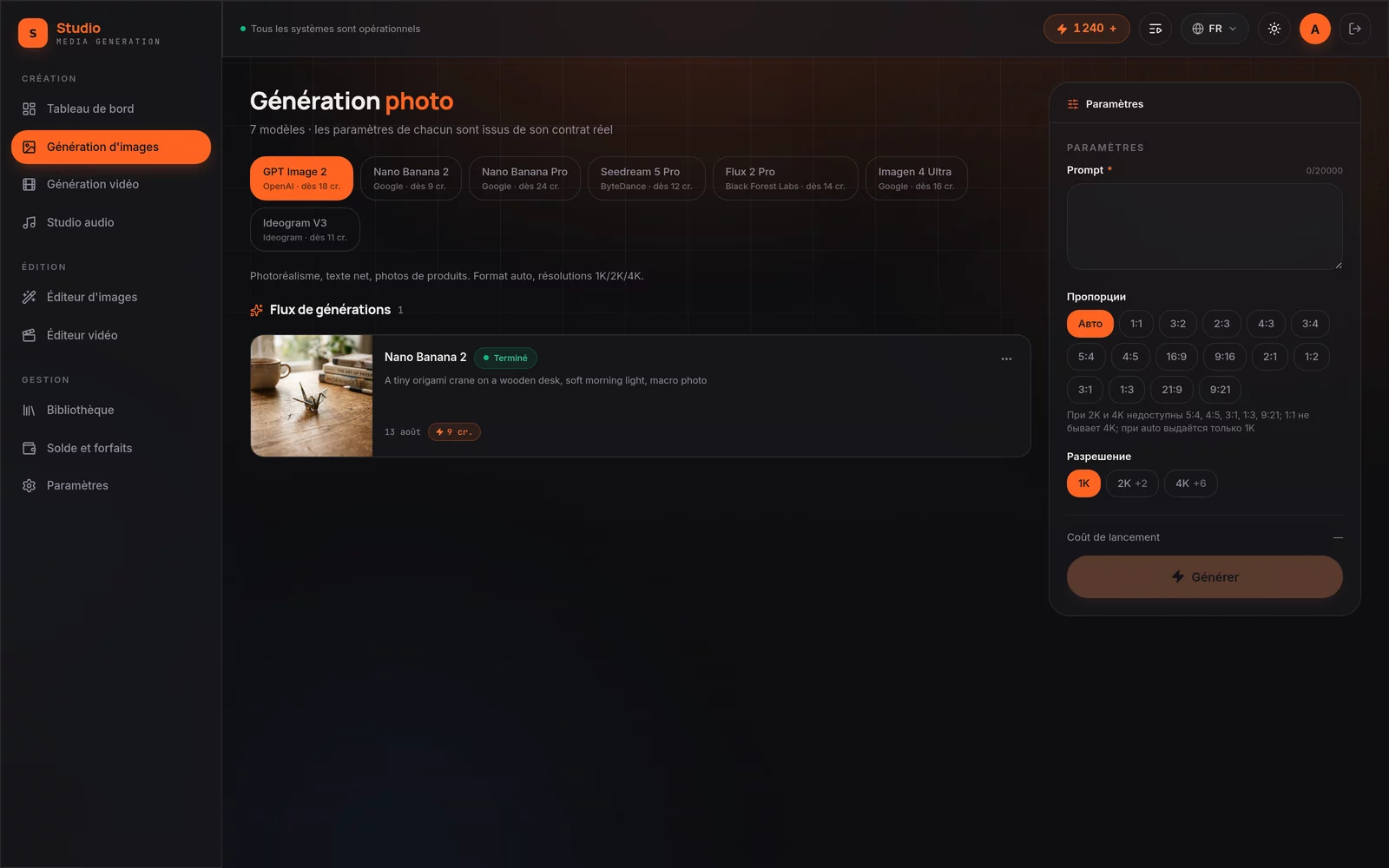Open the FR language dropdown
1389x868 pixels.
tap(1215, 29)
